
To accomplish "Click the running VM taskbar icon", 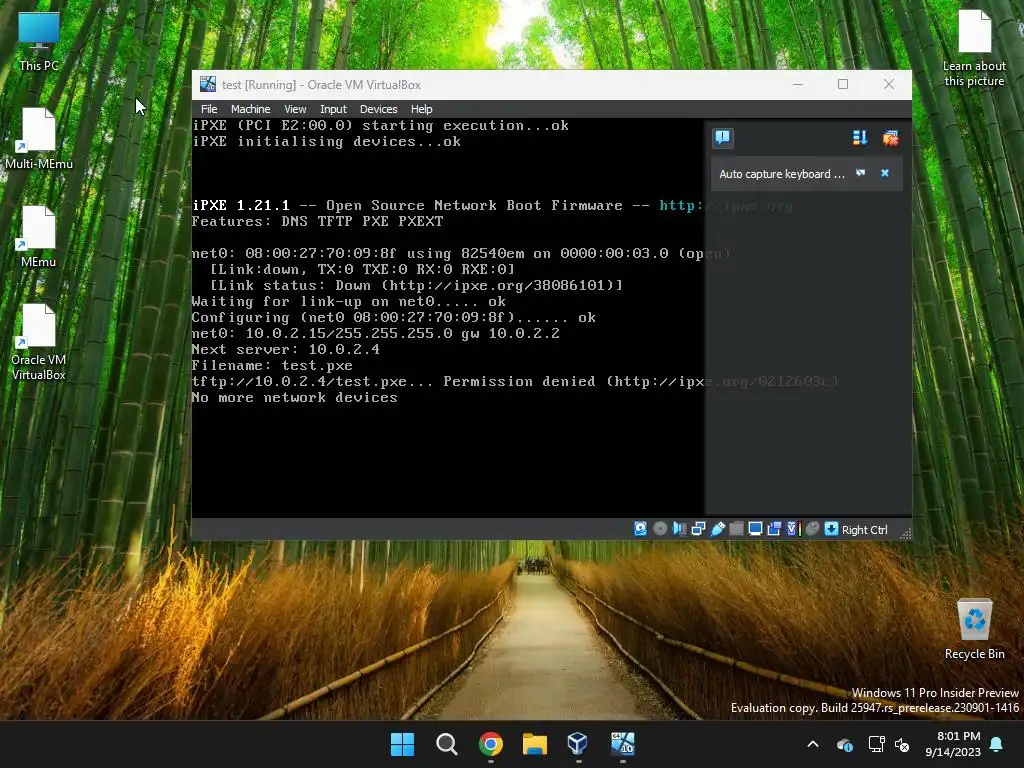I will 622,744.
